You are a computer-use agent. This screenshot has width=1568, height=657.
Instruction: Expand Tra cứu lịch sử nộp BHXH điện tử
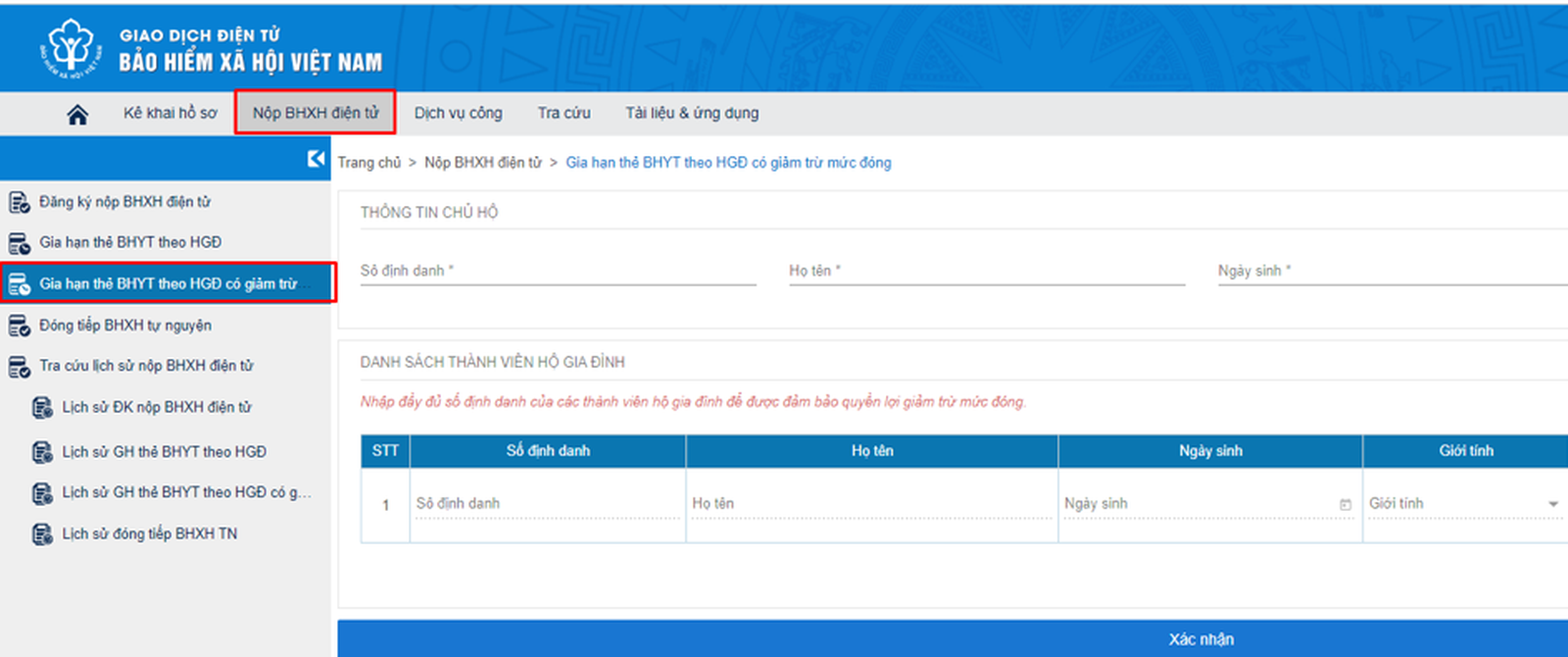coord(146,366)
